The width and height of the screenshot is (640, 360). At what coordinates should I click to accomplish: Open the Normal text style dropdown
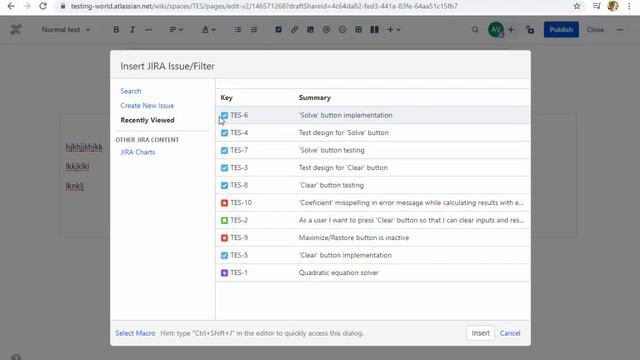pyautogui.click(x=65, y=30)
